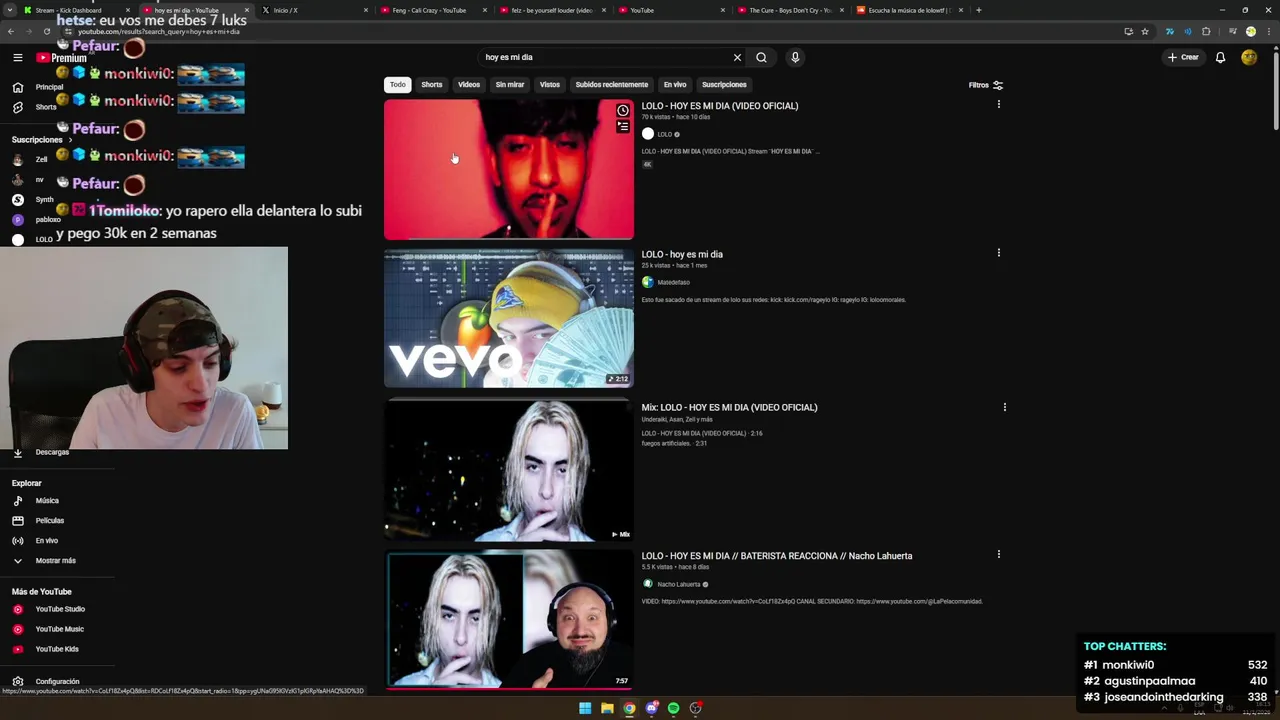
Task: Select the En vivo filter chip
Action: [x=675, y=85]
